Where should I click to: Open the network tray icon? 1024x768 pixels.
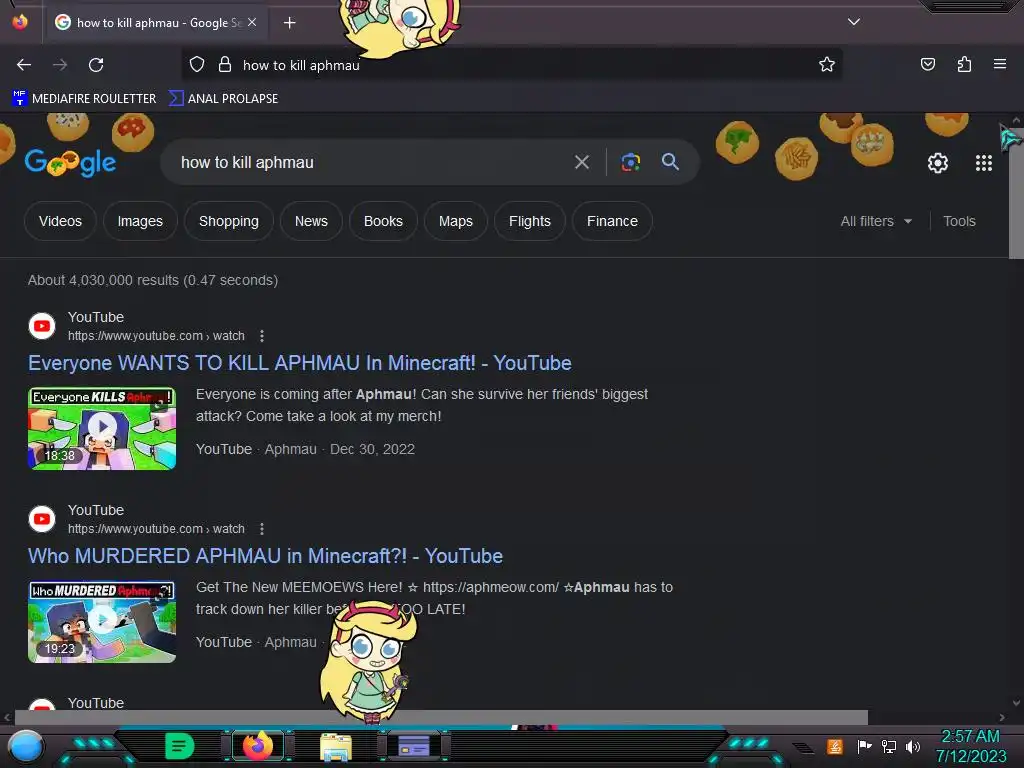pos(888,746)
